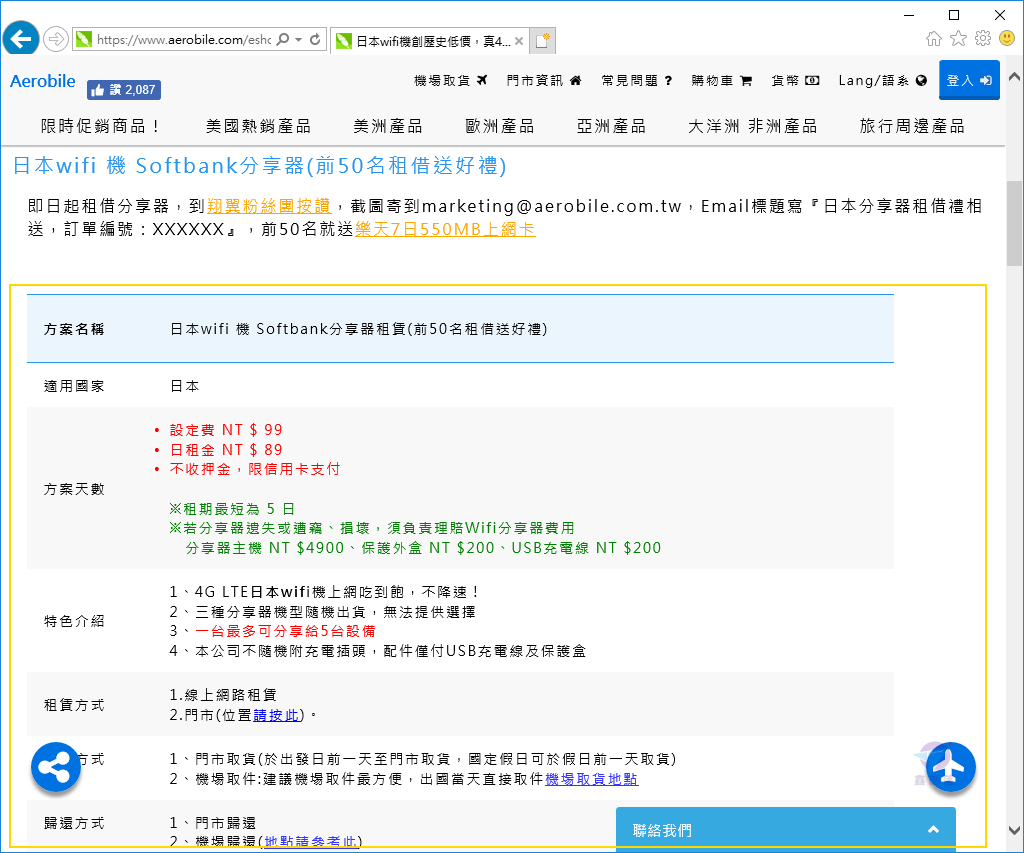Click the scrollbar up arrow
Screen dimensions: 1024x853
pos(1014,76)
